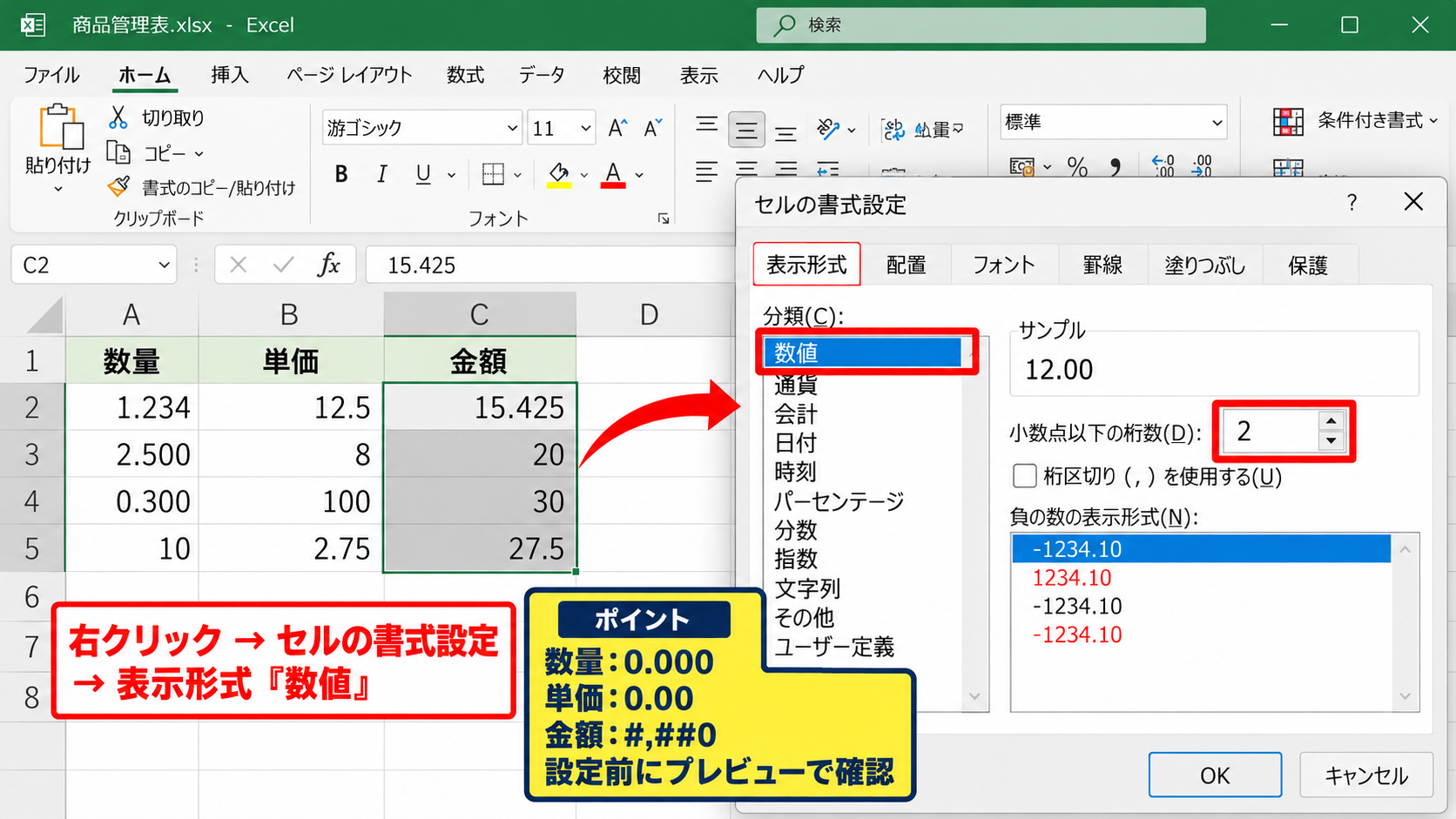Decrease font size with smaller A icon

coord(653,128)
